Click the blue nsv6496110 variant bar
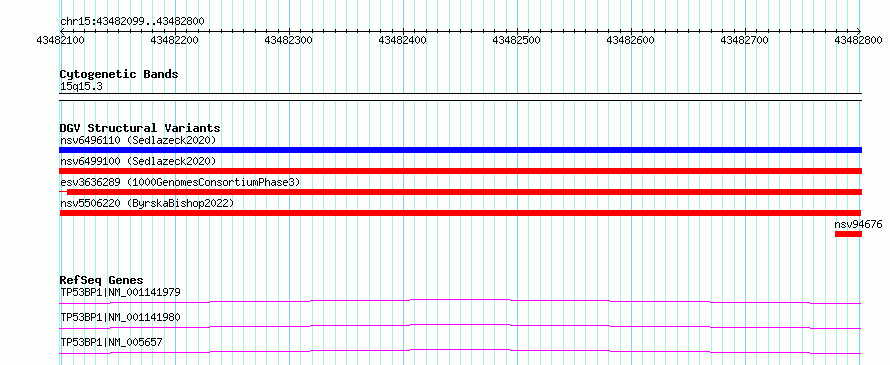Viewport: 890px width, 365px height. tap(460, 150)
